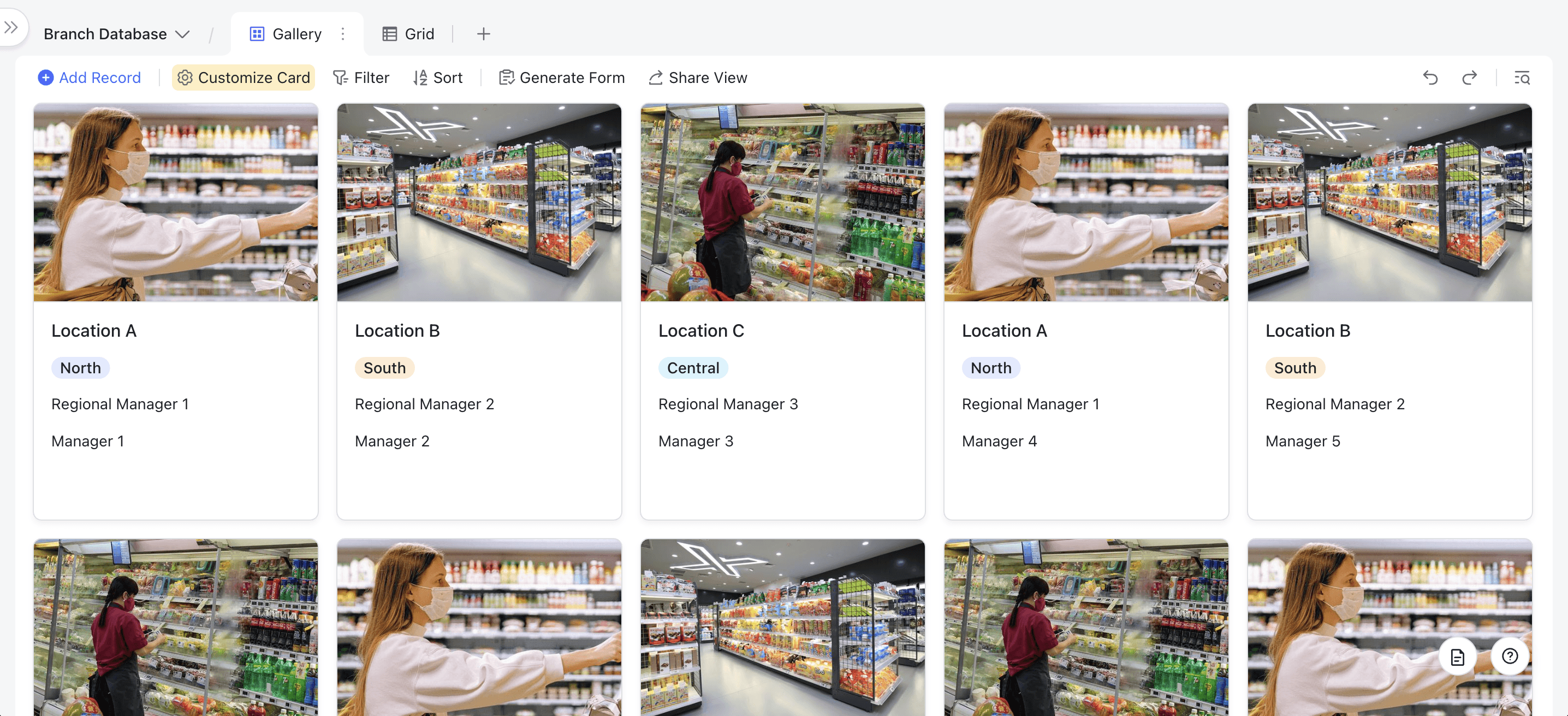Click the South tag on Manager 2 card

coord(384,368)
